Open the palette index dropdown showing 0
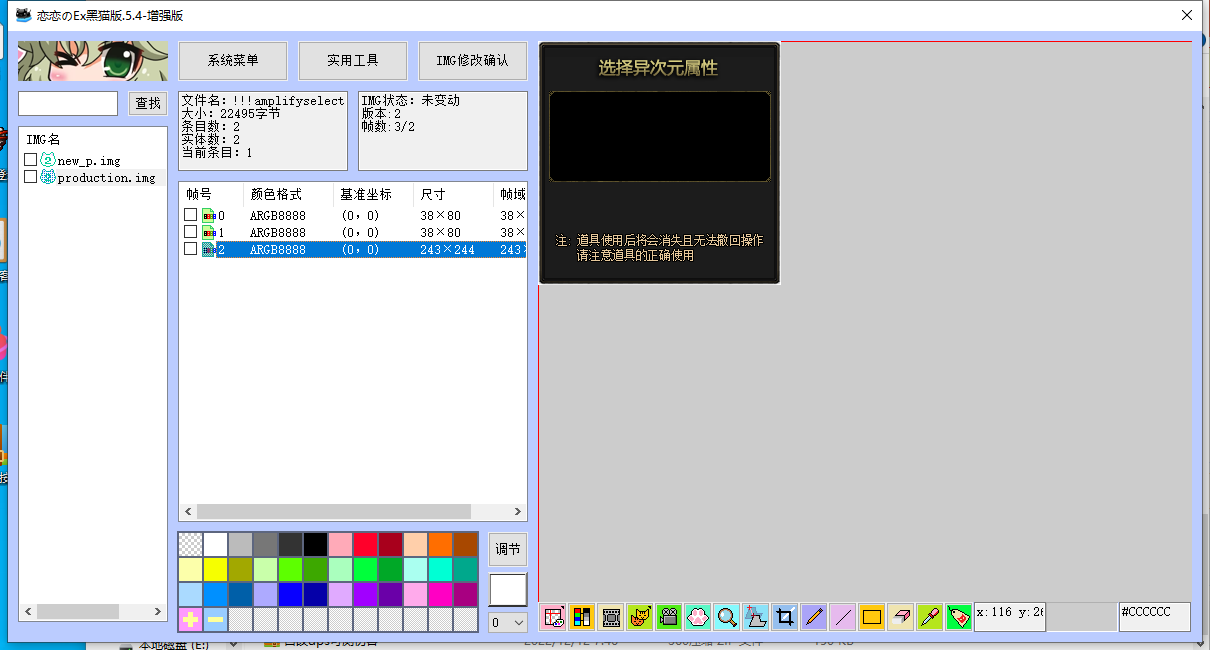This screenshot has width=1210, height=650. (x=506, y=623)
